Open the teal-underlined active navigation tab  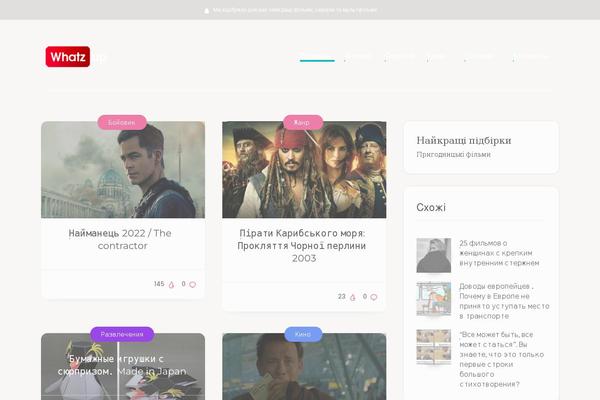coord(317,57)
